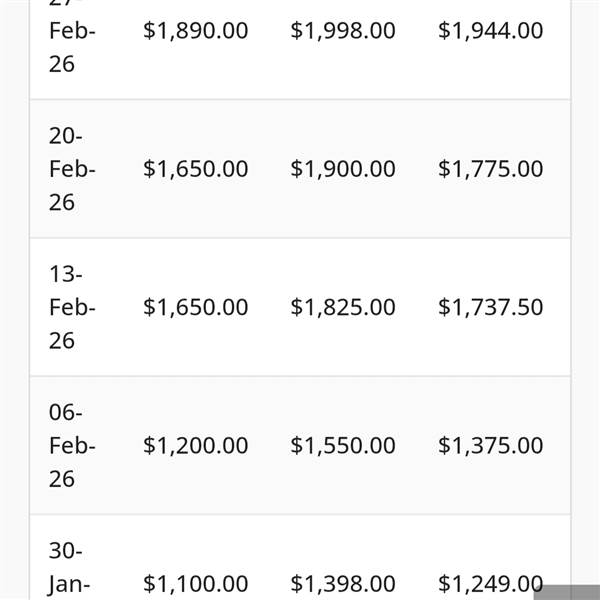Click the $1,200.00 price cell
The height and width of the screenshot is (600, 600).
[195, 445]
